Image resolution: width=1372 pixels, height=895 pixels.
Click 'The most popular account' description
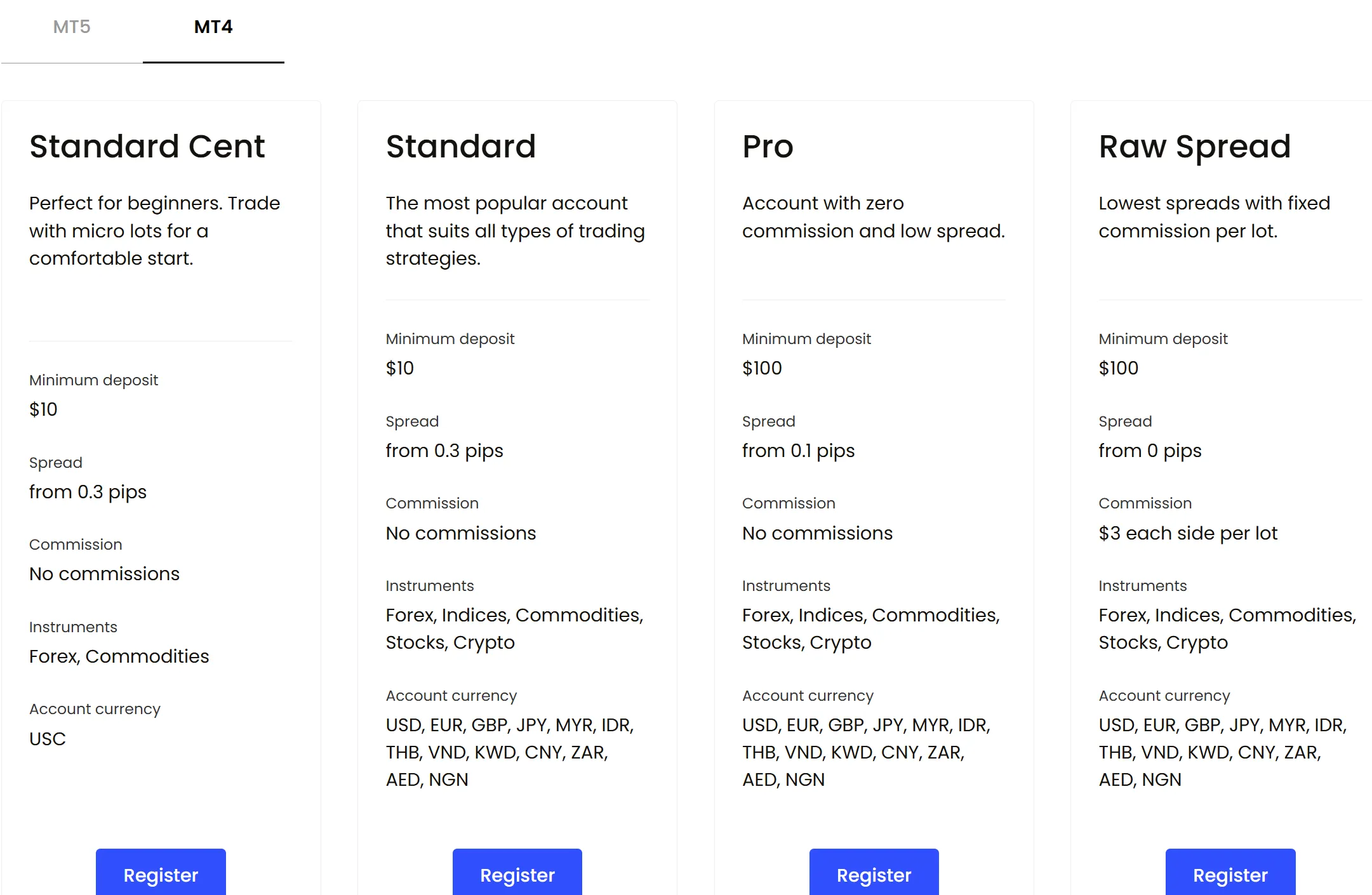(515, 230)
